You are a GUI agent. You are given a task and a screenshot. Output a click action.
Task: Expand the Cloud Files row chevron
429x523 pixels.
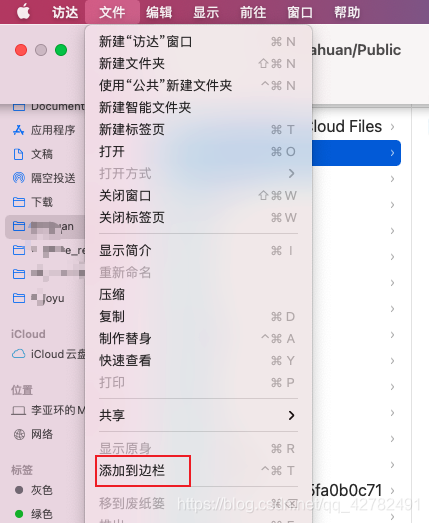point(392,127)
